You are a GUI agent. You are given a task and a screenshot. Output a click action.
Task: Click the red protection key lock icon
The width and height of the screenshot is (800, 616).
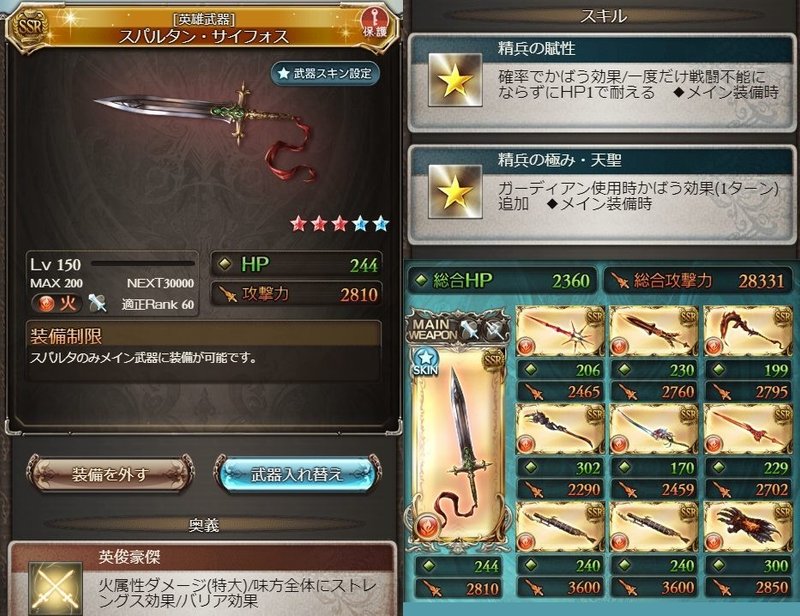(x=374, y=24)
